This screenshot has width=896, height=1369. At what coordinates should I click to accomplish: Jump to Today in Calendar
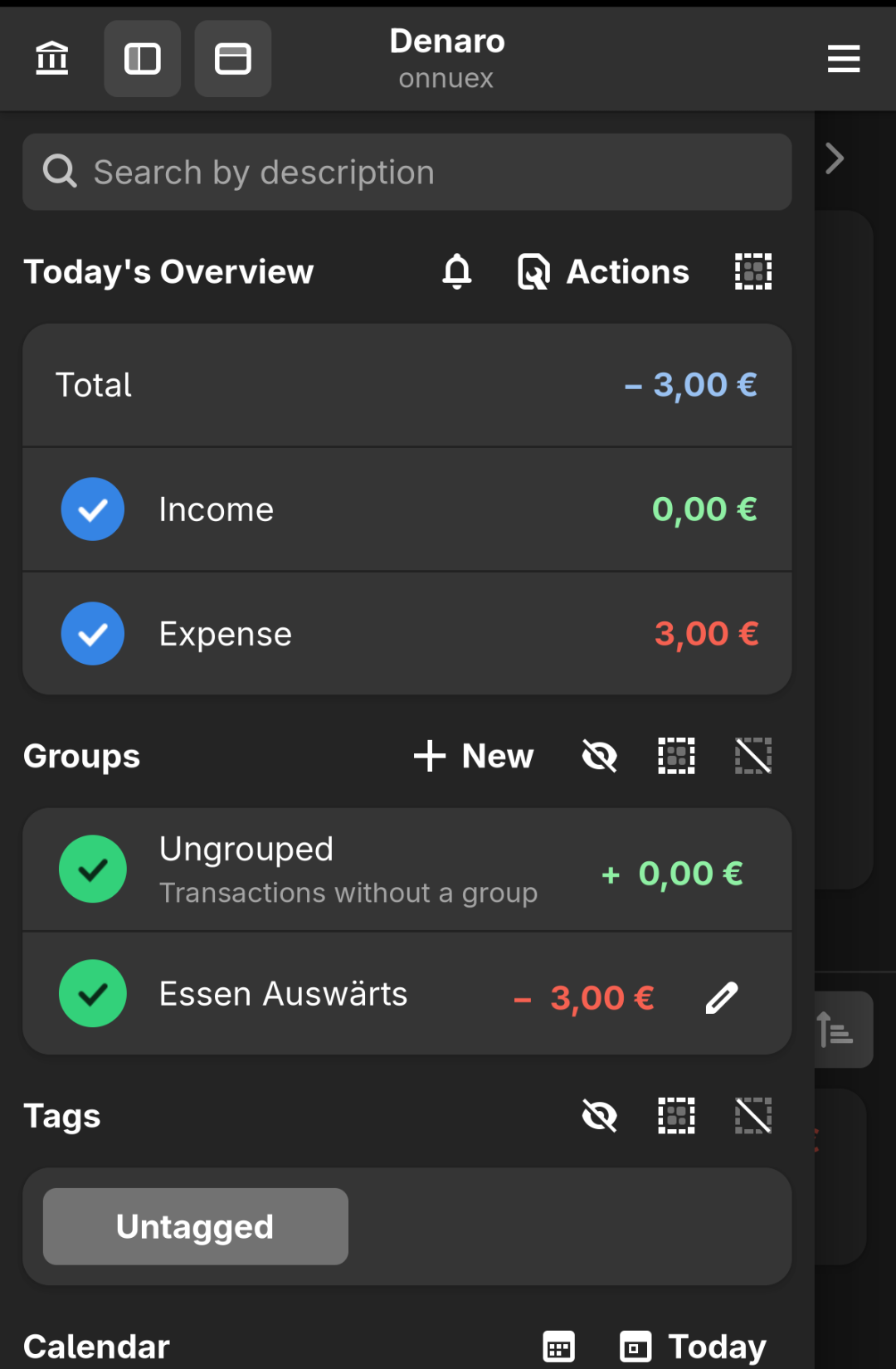694,1347
